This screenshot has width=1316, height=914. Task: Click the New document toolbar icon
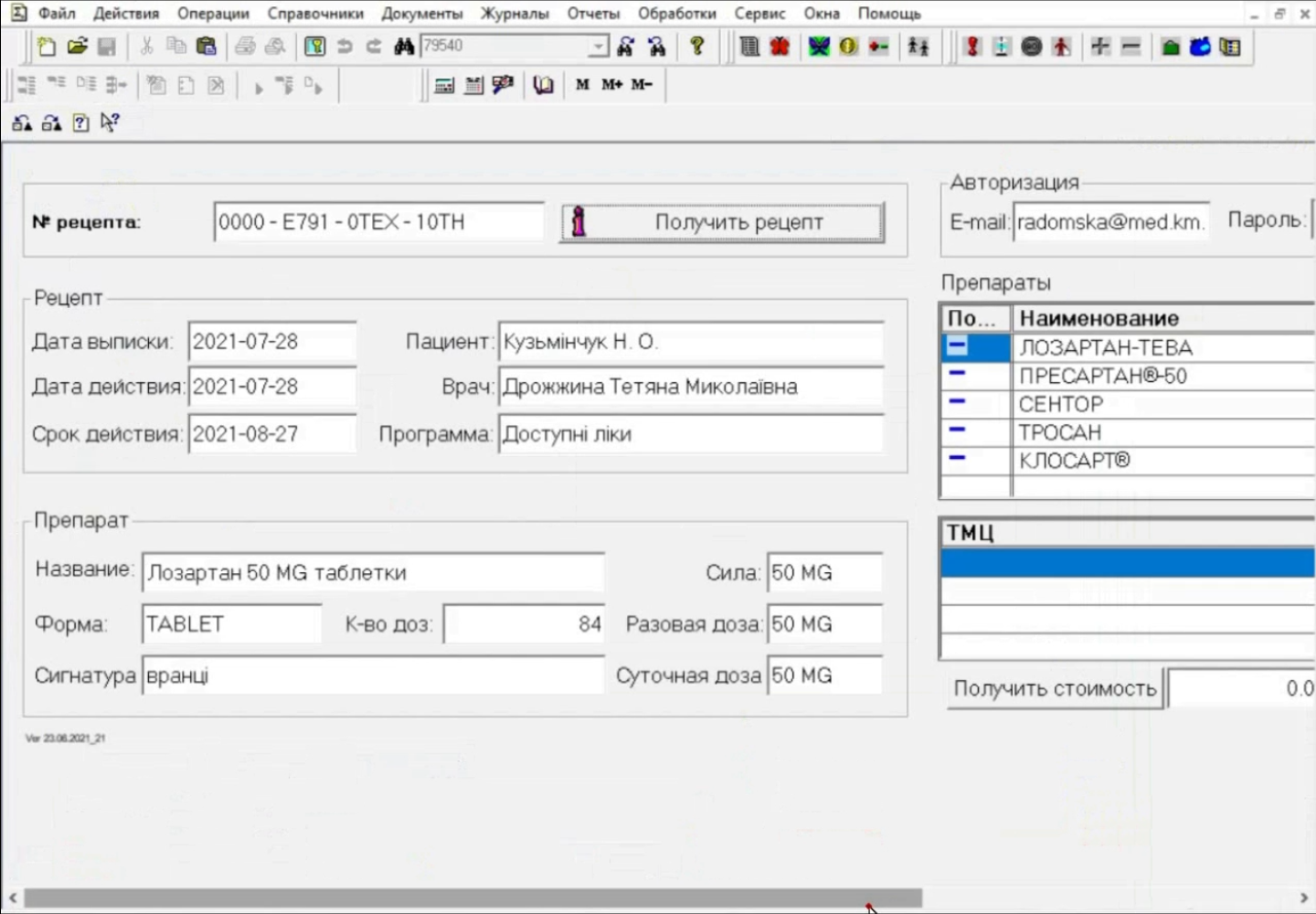coord(46,47)
